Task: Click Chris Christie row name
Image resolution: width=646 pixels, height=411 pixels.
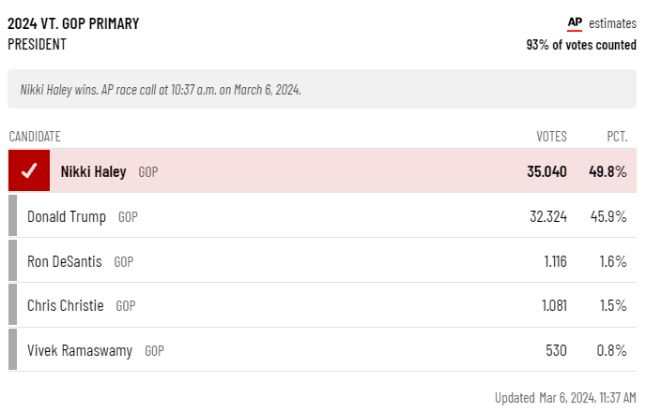Action: tap(66, 306)
